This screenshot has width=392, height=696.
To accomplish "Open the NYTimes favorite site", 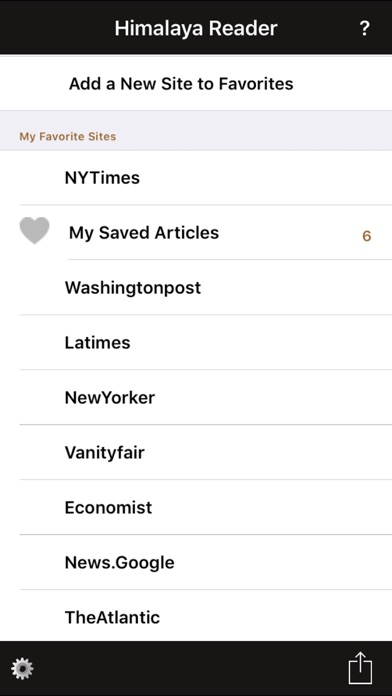I will coord(196,178).
